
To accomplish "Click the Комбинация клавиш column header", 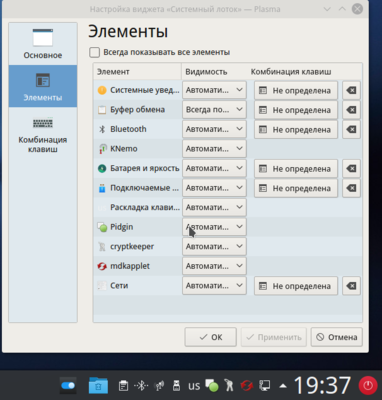I will (291, 72).
